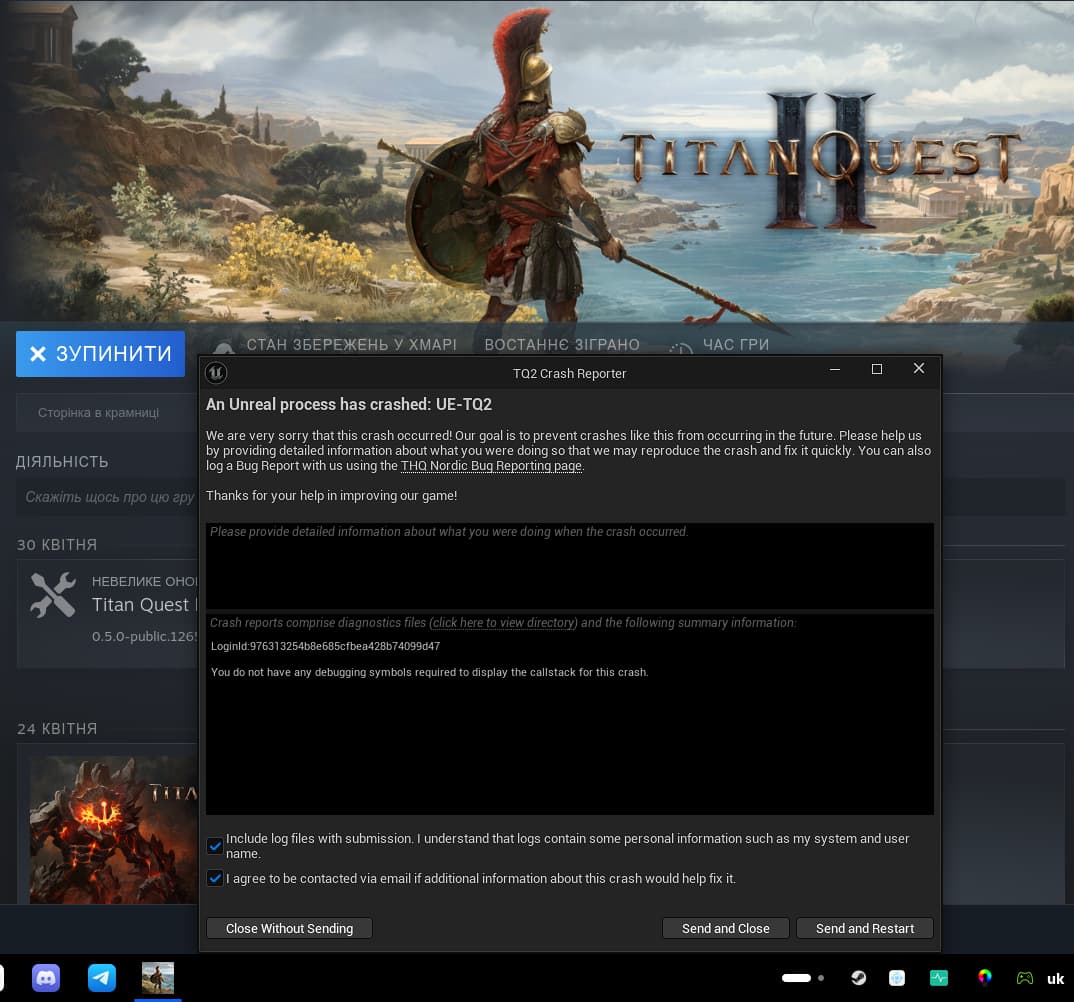Screen dimensions: 1074x1002
Task: Open Telegram from the taskbar
Action: [x=102, y=978]
